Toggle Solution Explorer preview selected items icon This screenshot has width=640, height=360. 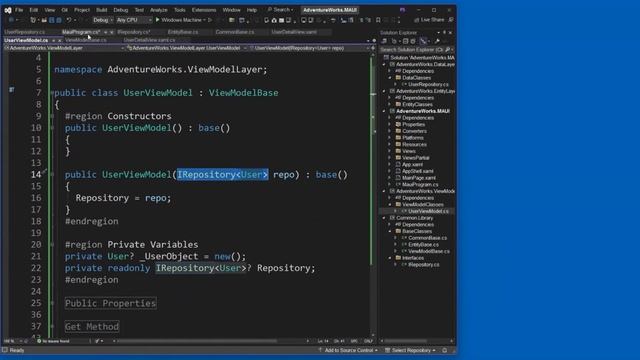click(424, 41)
